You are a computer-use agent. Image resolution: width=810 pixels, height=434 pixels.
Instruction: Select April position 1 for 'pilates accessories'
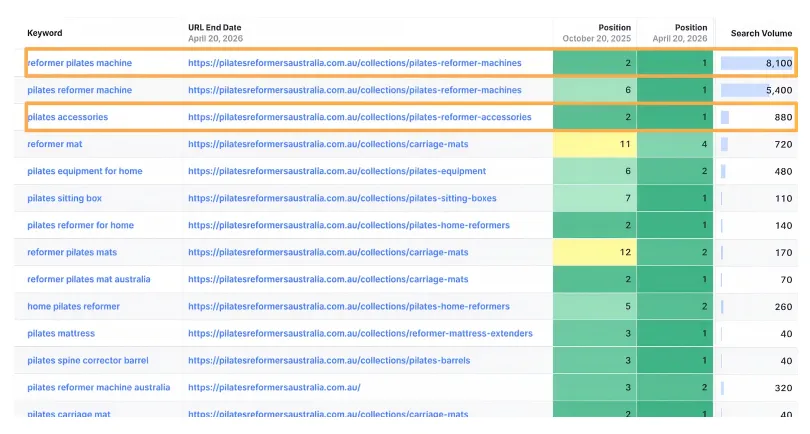[675, 117]
